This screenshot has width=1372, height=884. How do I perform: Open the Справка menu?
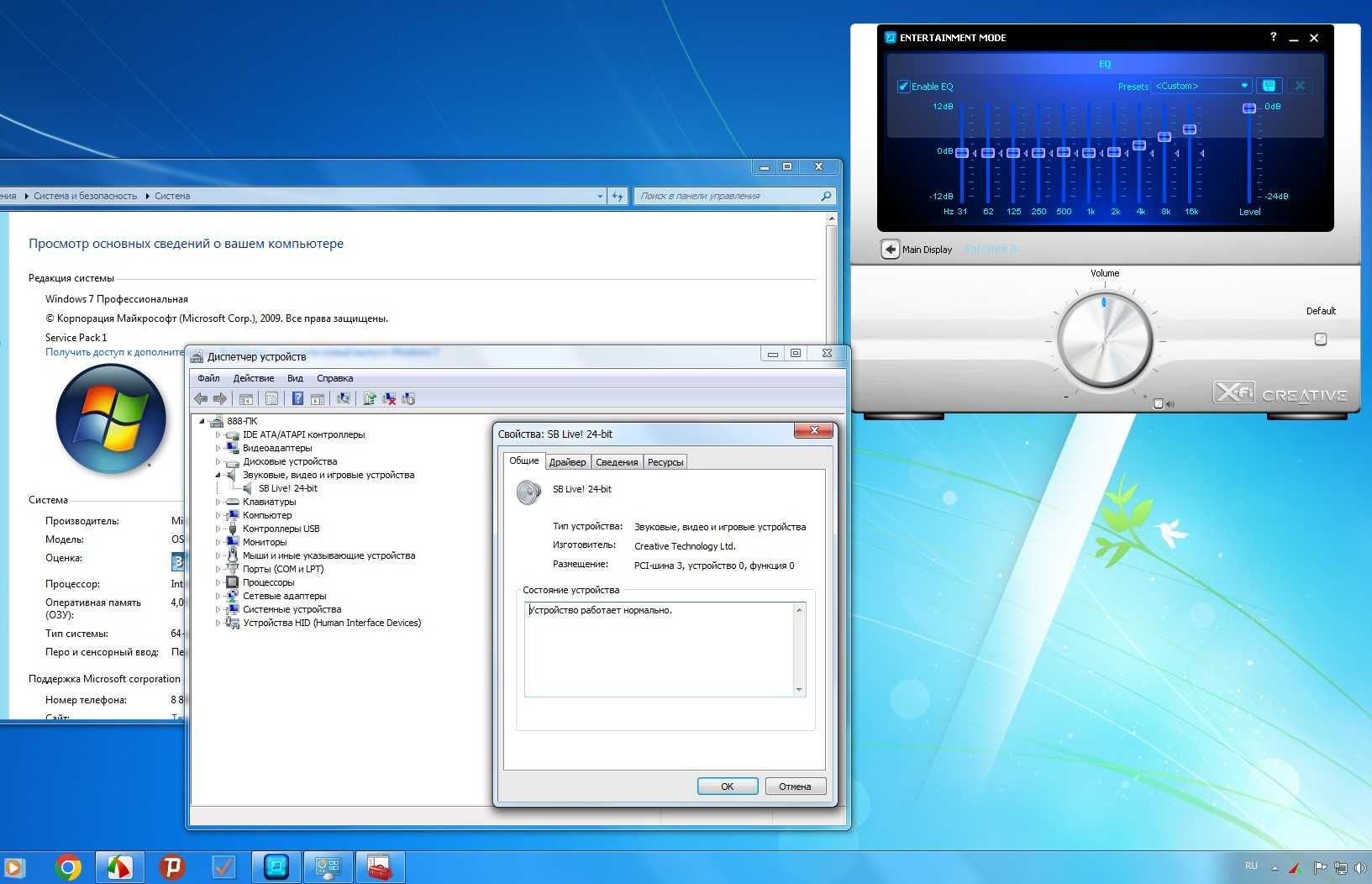click(335, 378)
